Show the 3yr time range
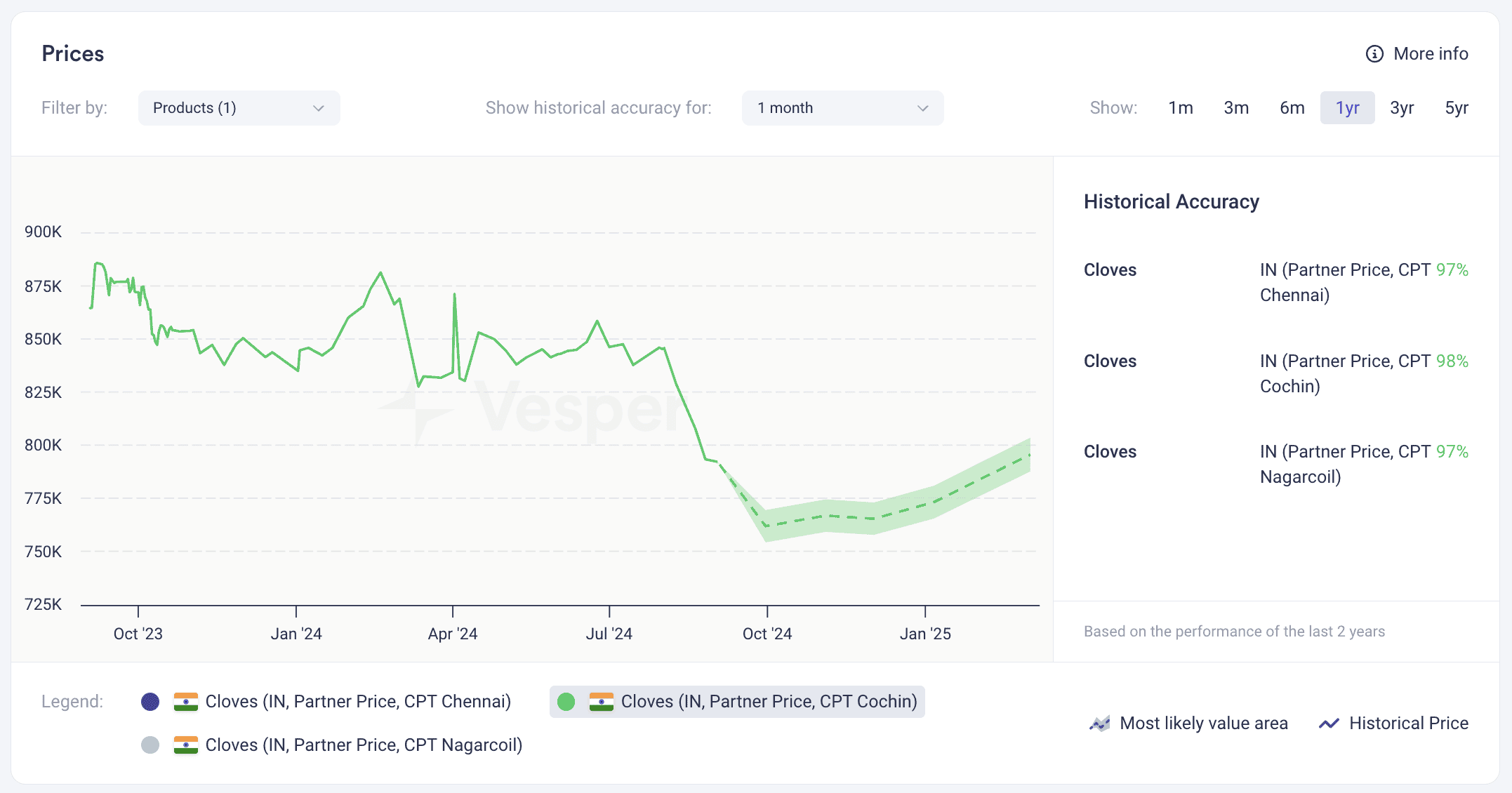The width and height of the screenshot is (1512, 793). 1402,108
